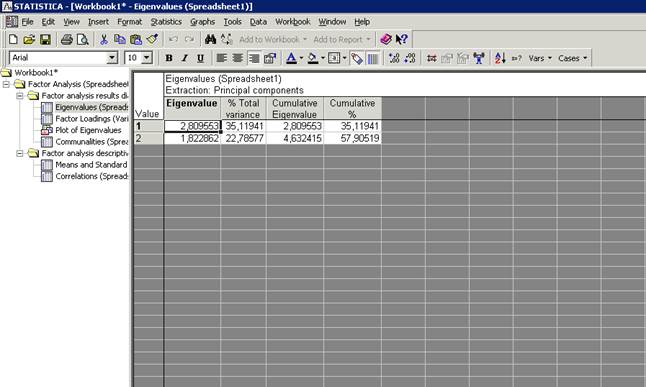Select the Workbook1* root node

[36, 73]
